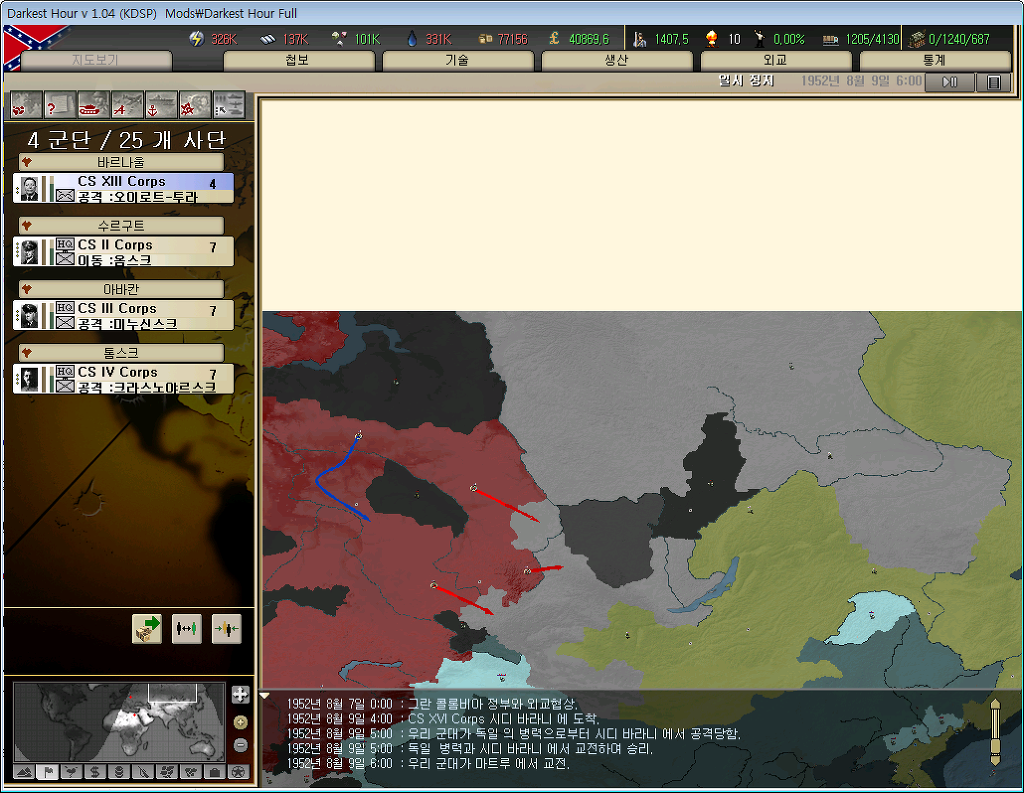Open the 기술 technology tab
Viewport: 1024px width, 793px height.
pyautogui.click(x=457, y=60)
